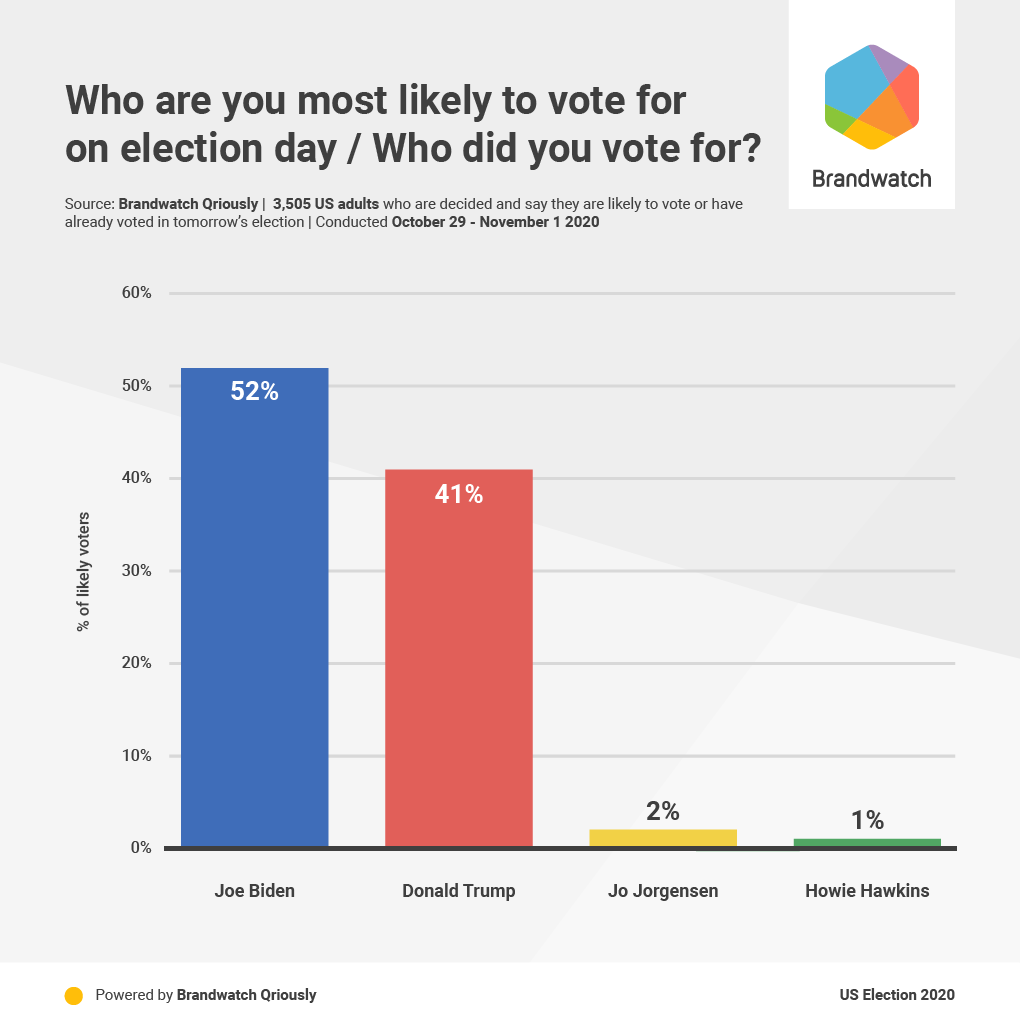1020x1029 pixels.
Task: Click the 1% label above the green bar
Action: coord(867,820)
